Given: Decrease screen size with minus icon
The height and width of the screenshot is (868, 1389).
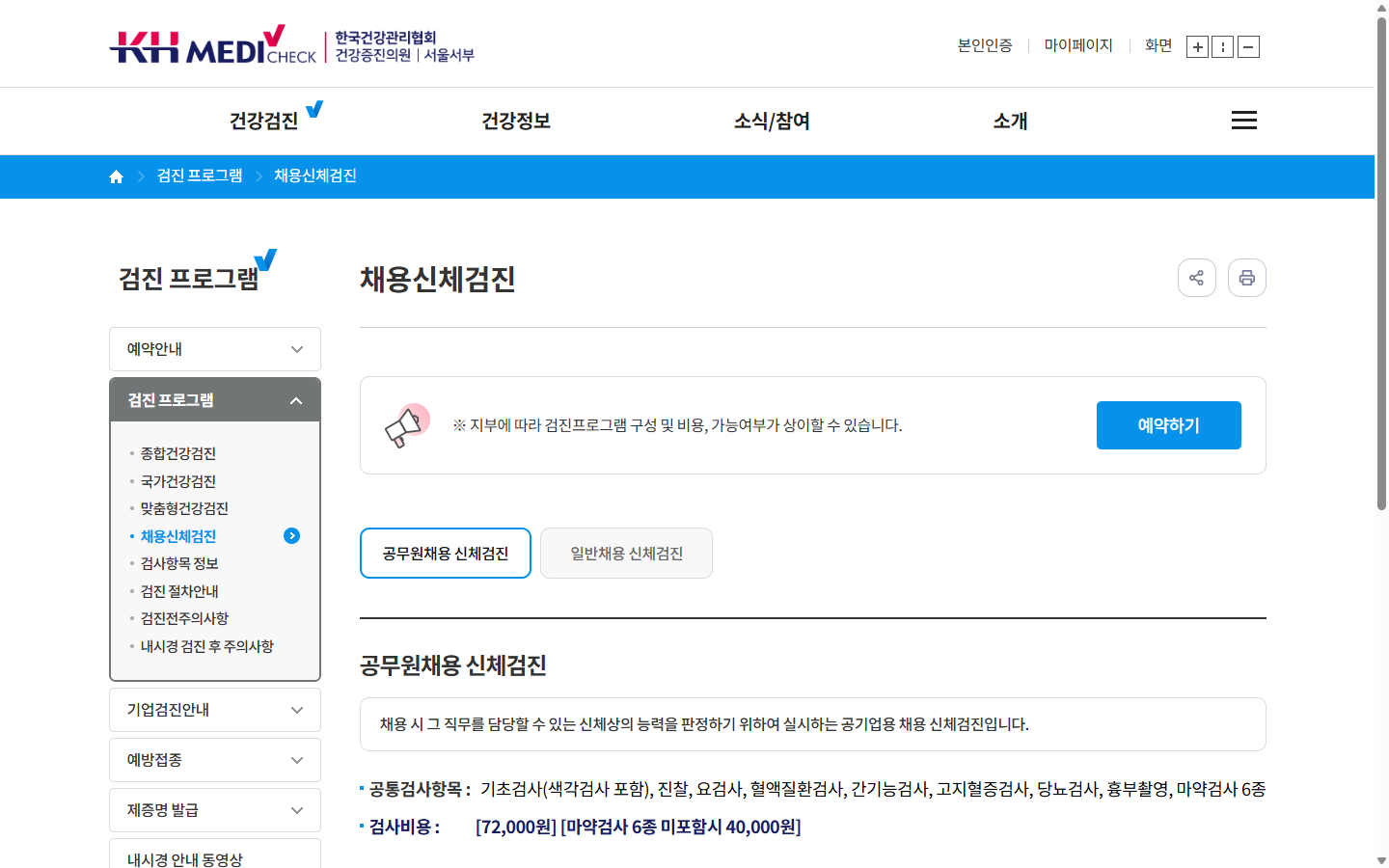Looking at the screenshot, I should pyautogui.click(x=1248, y=46).
